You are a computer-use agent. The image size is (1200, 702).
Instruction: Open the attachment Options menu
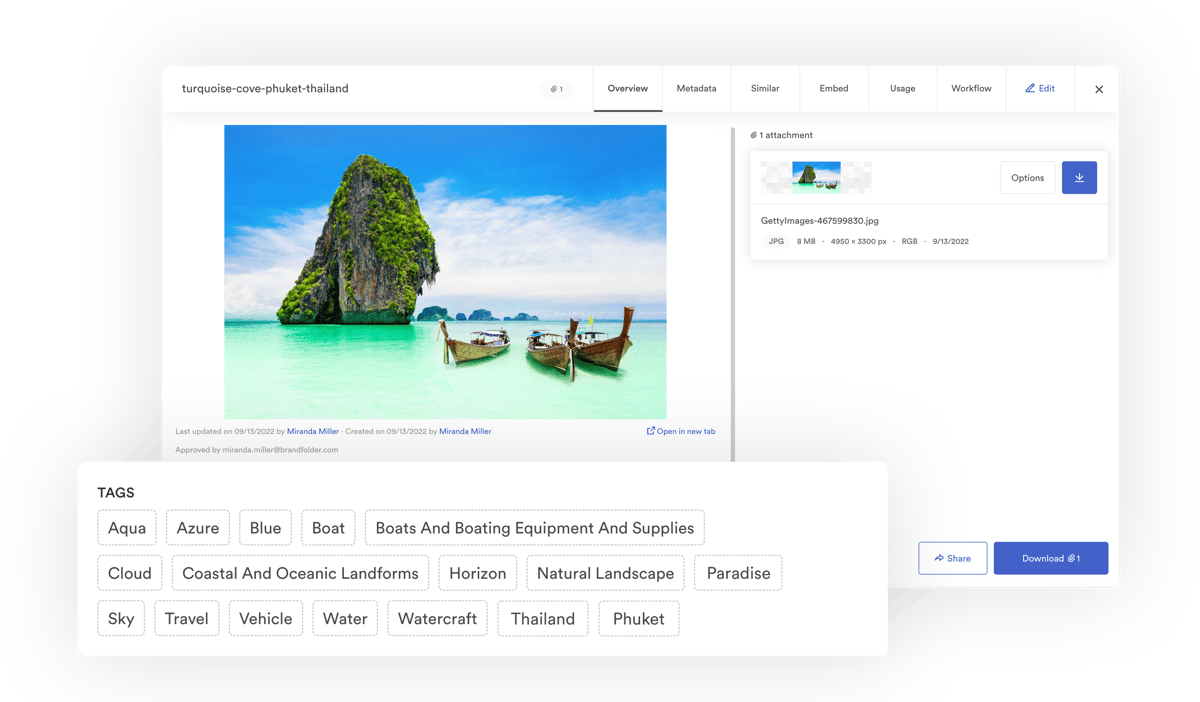pos(1027,177)
